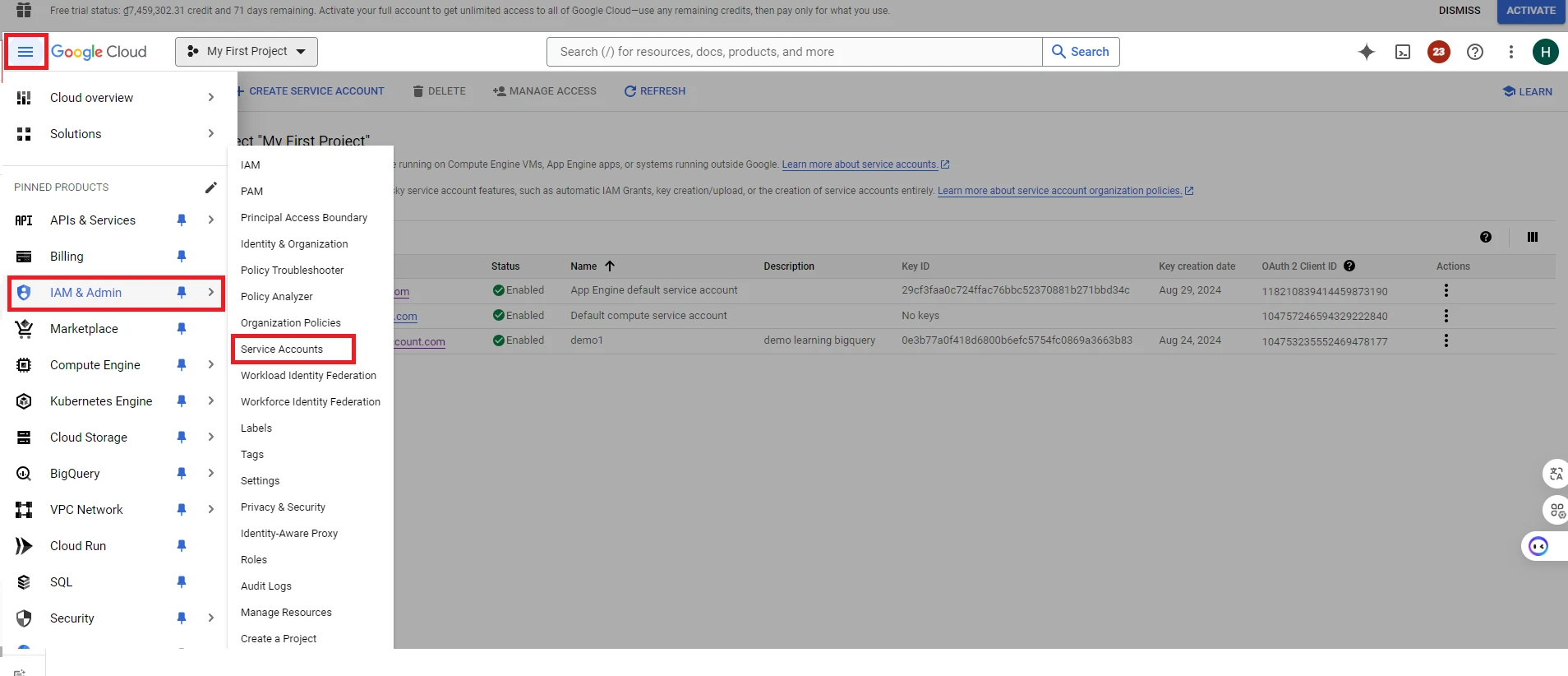Sort table by Name column header
This screenshot has width=1568, height=676.
point(584,266)
